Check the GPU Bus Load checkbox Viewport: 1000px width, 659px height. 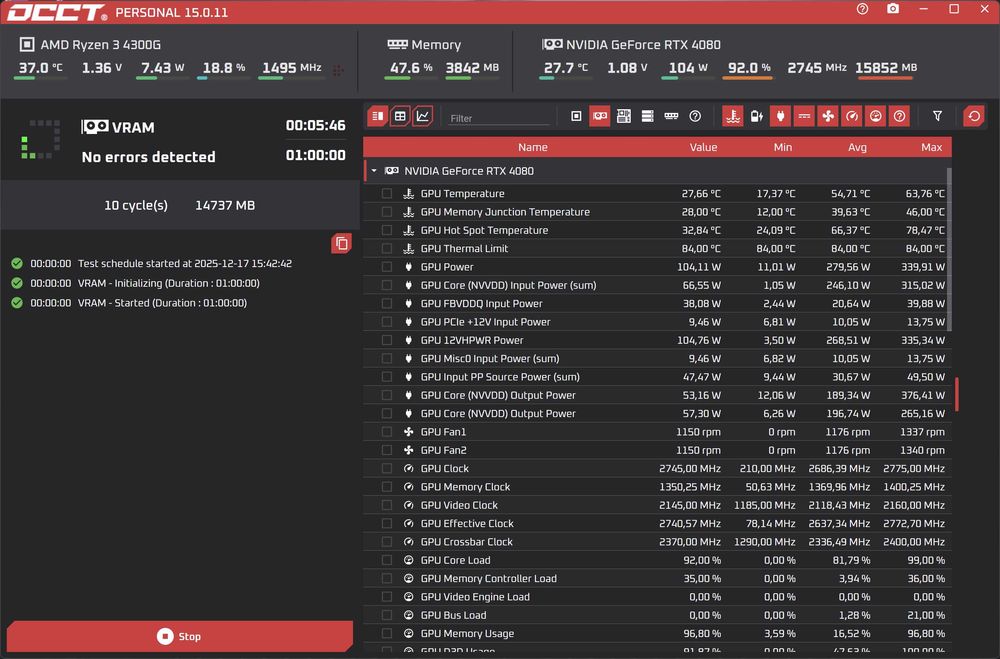(386, 615)
